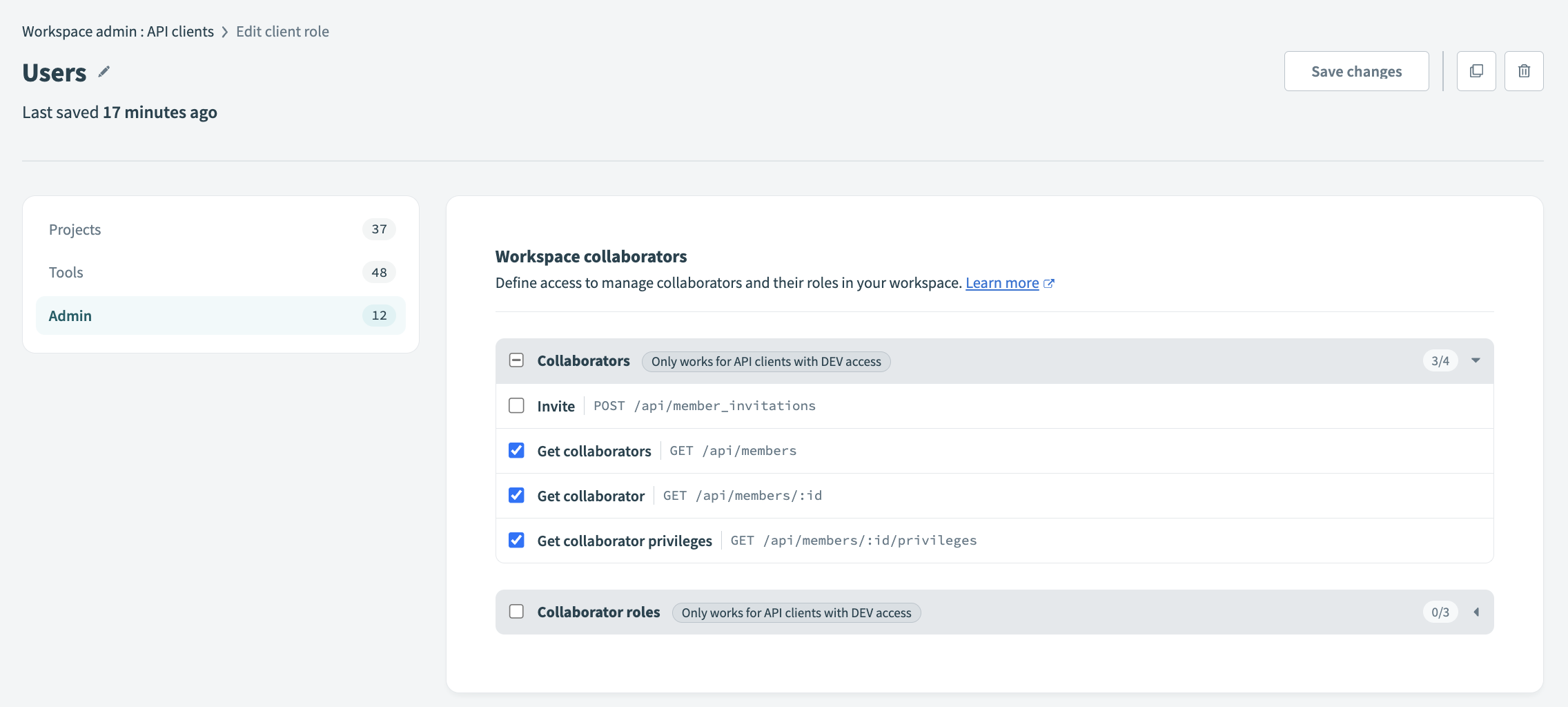
Task: Click the Collaborators section title
Action: tap(583, 360)
